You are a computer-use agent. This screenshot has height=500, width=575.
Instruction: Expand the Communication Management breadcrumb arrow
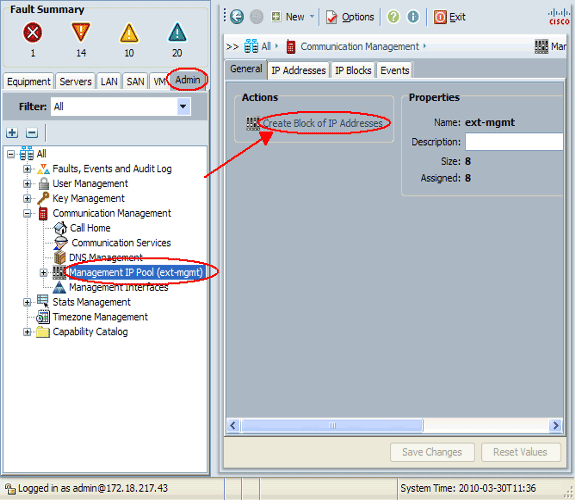[x=424, y=46]
